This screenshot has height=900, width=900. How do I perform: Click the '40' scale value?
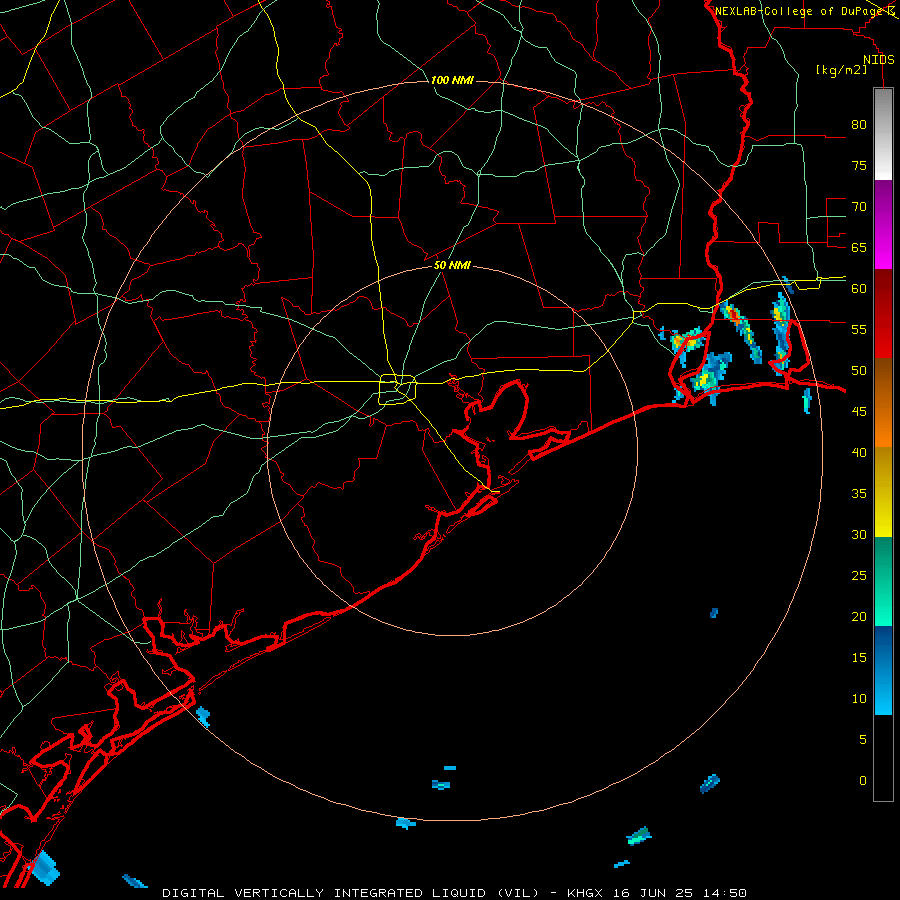pyautogui.click(x=859, y=452)
